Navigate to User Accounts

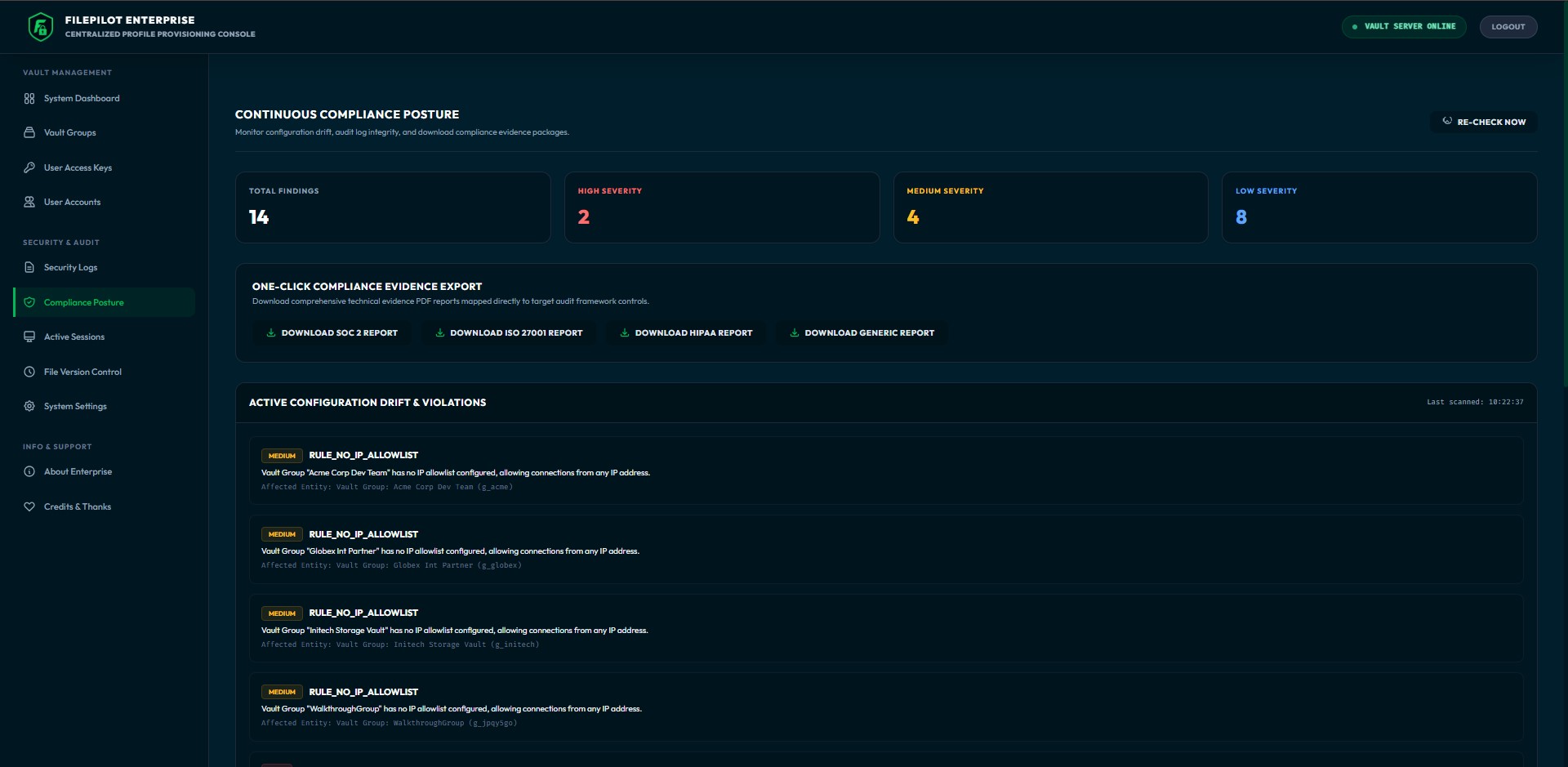pyautogui.click(x=105, y=202)
